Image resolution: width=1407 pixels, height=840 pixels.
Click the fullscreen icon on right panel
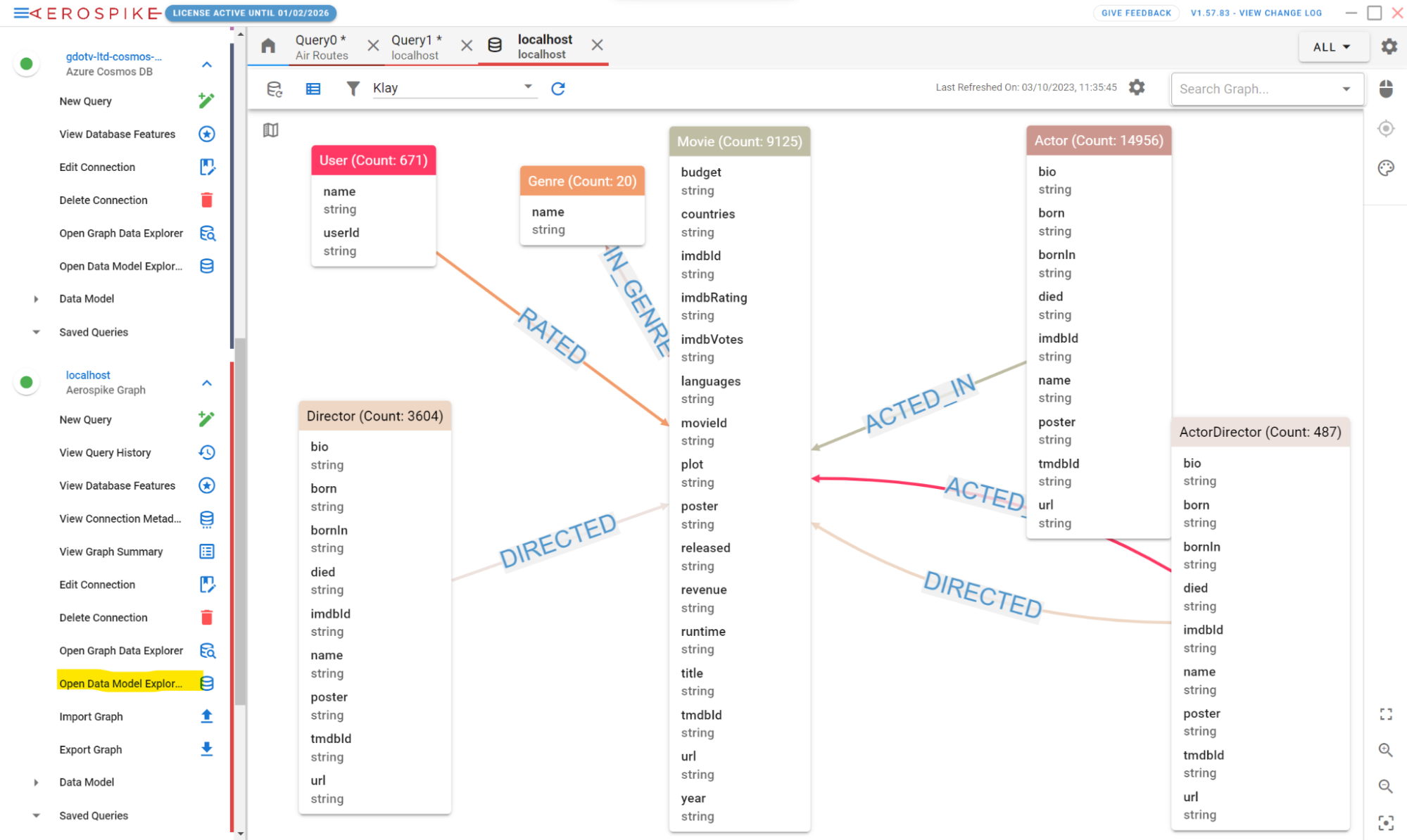[1386, 714]
